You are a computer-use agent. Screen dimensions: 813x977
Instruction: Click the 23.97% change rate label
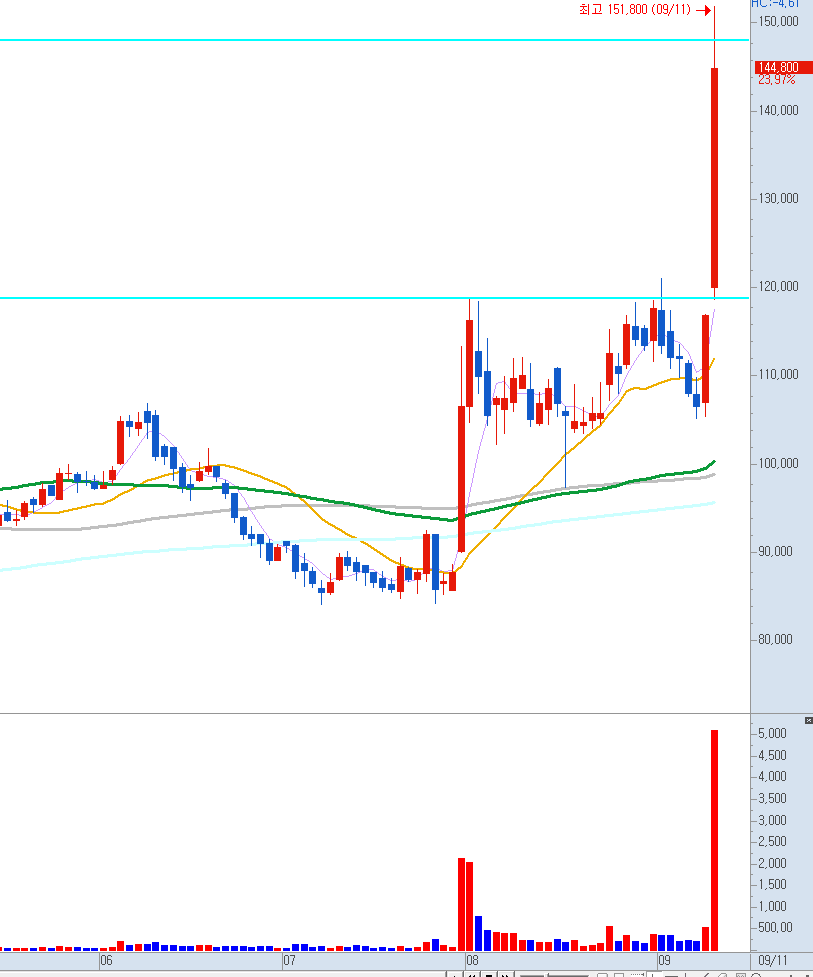pyautogui.click(x=777, y=80)
